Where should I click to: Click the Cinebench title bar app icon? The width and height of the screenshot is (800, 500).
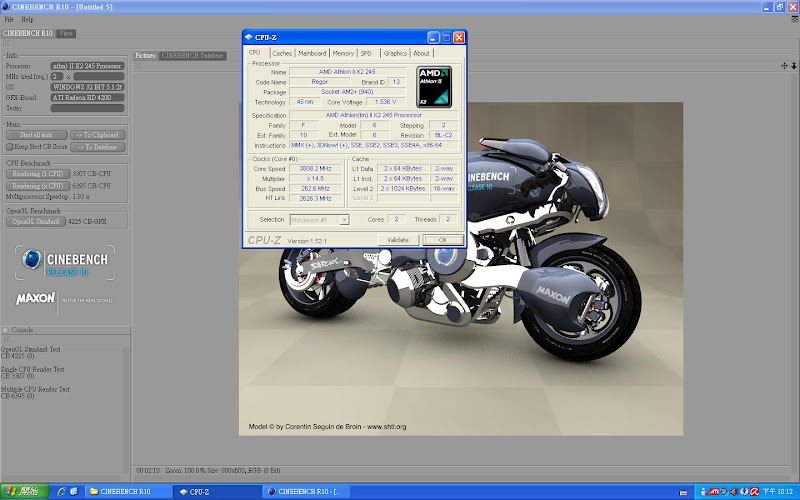click(6, 7)
